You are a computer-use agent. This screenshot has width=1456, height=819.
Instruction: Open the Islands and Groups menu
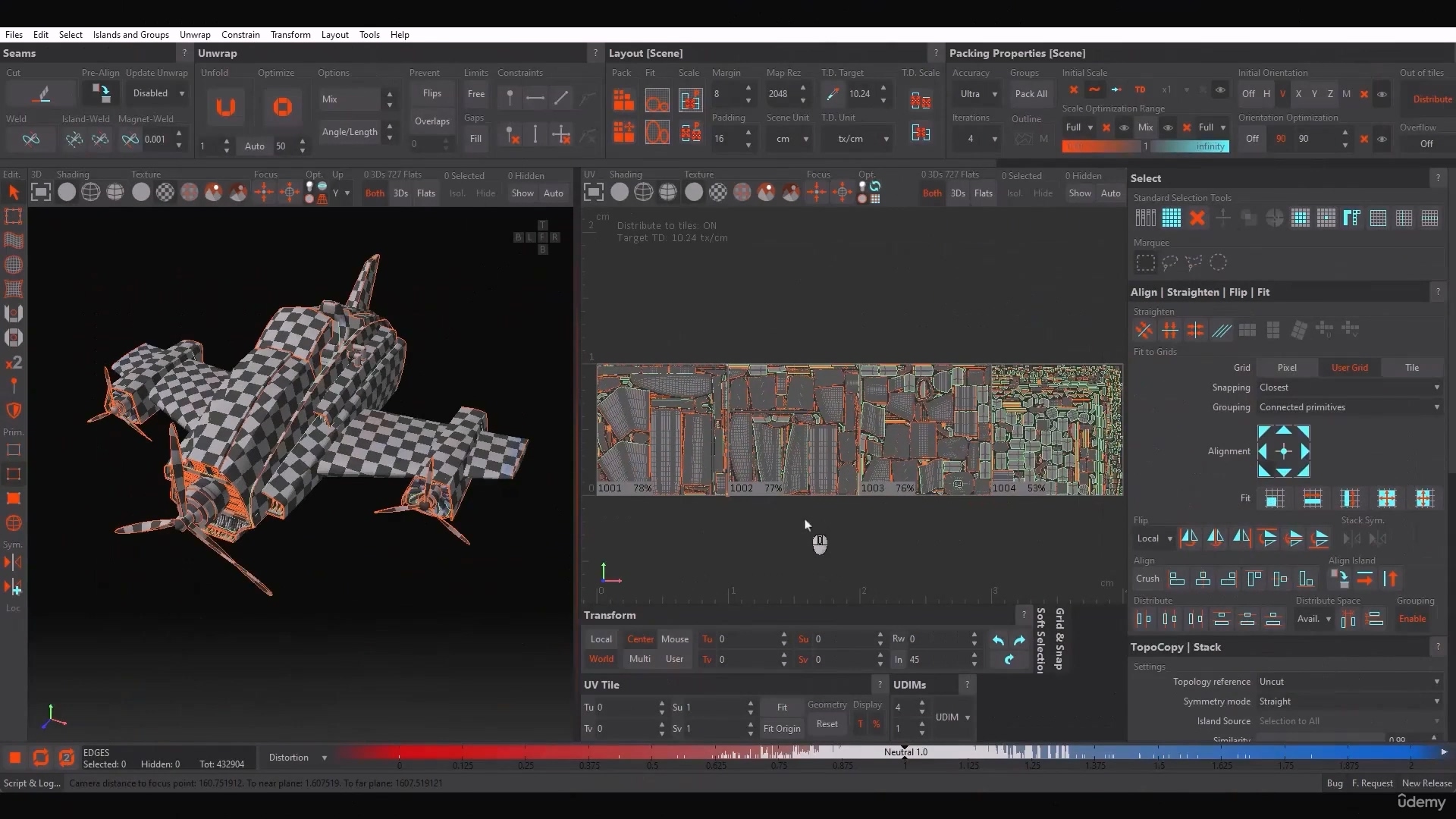(x=130, y=34)
